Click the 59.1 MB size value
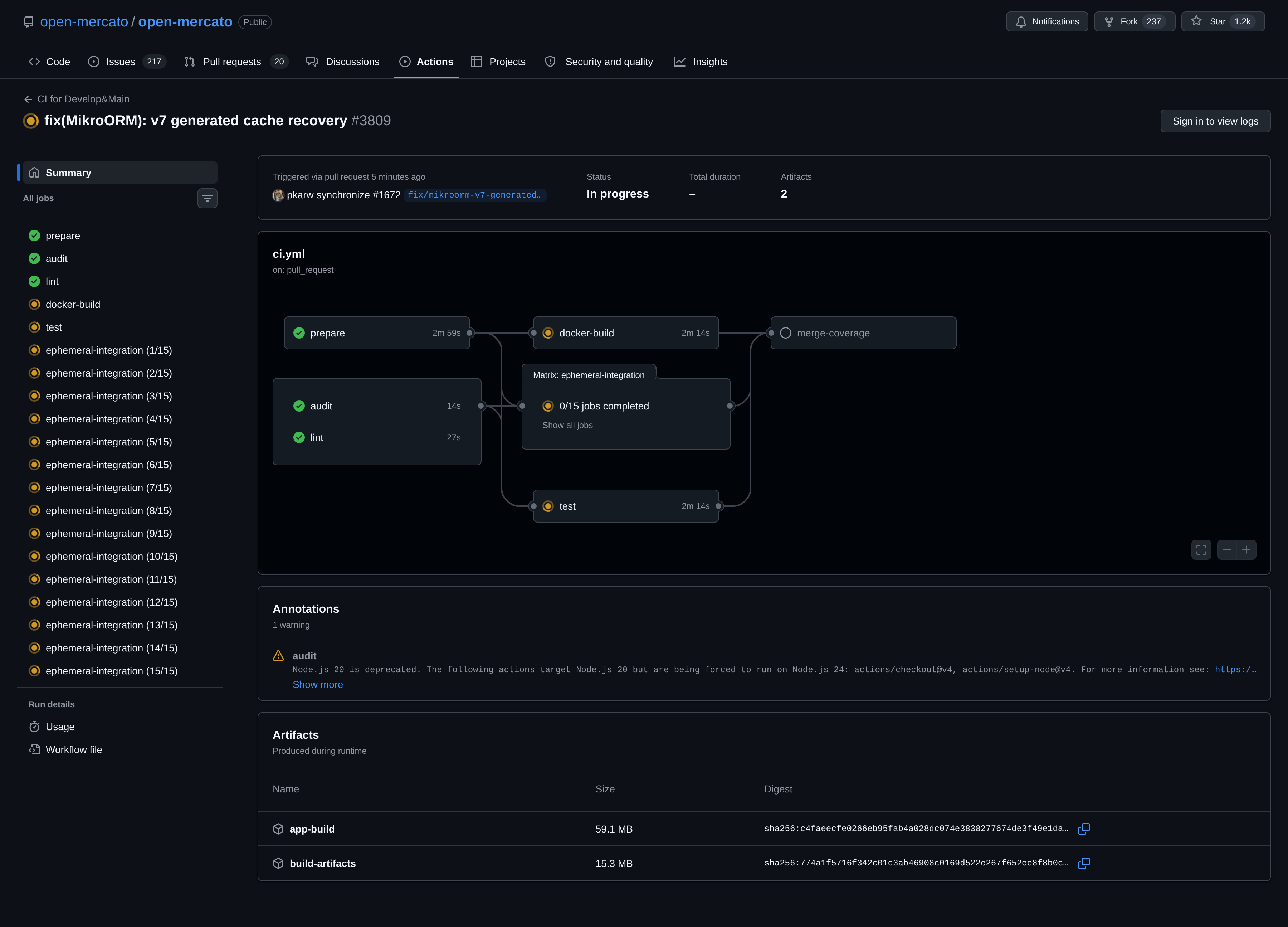 coord(614,829)
